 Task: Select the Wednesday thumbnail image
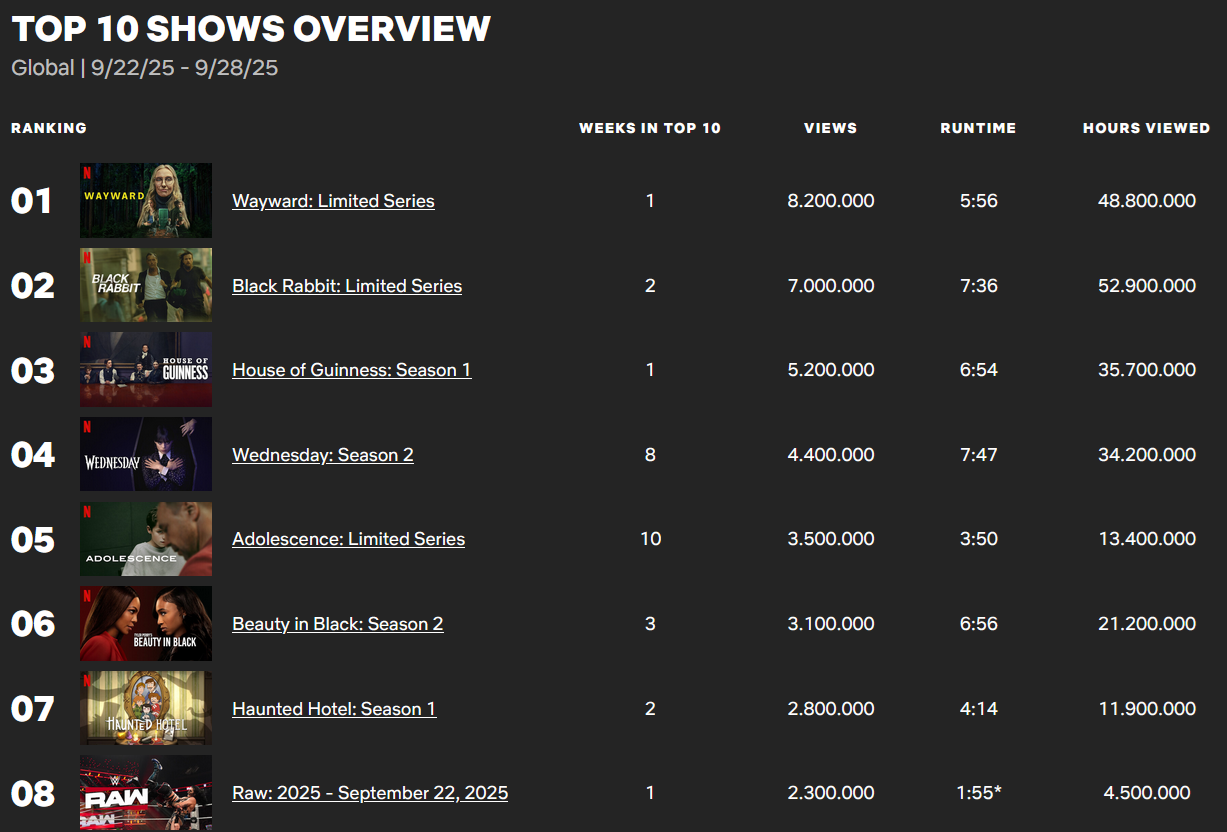point(146,454)
